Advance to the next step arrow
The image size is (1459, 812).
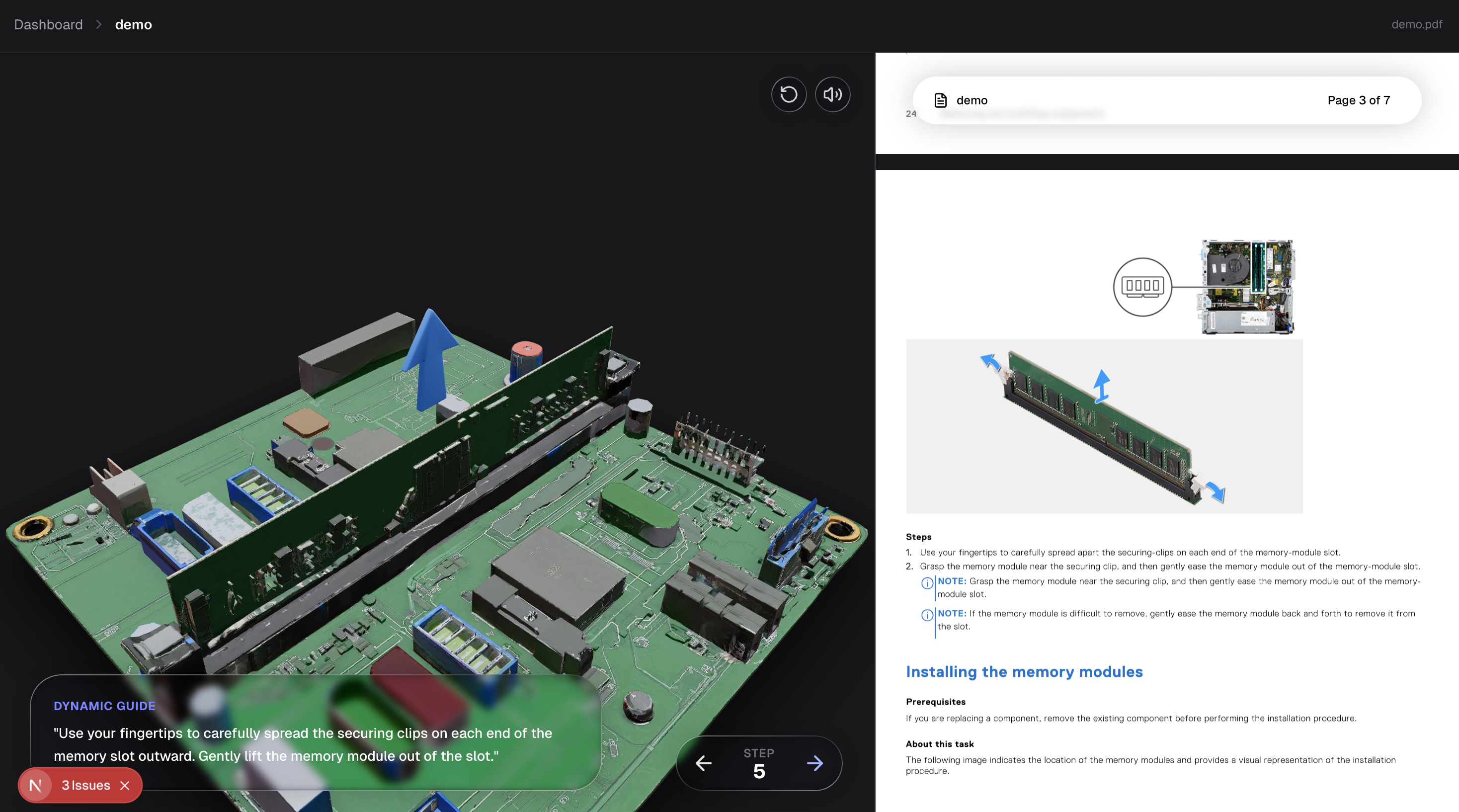[814, 763]
